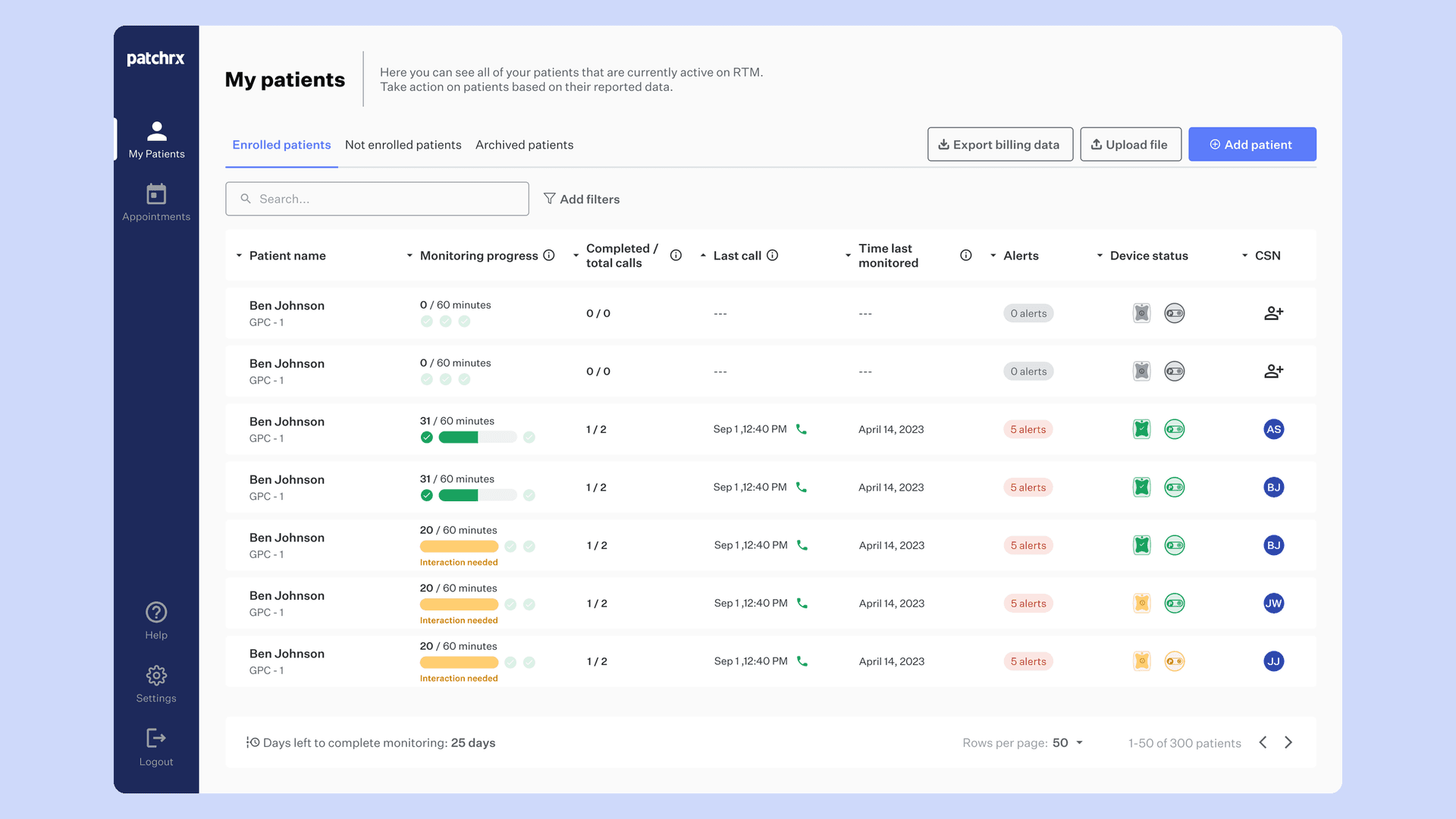Click orange device toggle icon in JJ row
The width and height of the screenshot is (1456, 819).
point(1175,661)
